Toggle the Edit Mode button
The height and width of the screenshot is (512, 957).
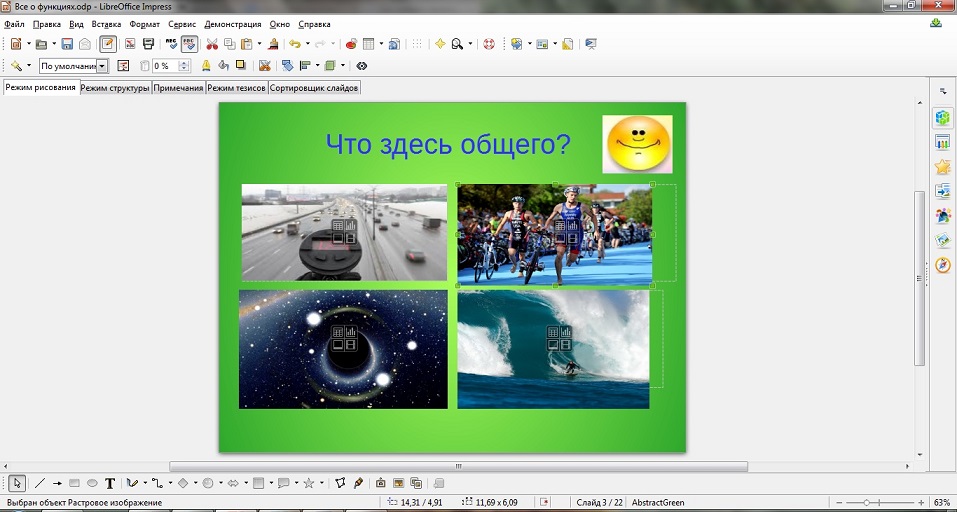(108, 44)
